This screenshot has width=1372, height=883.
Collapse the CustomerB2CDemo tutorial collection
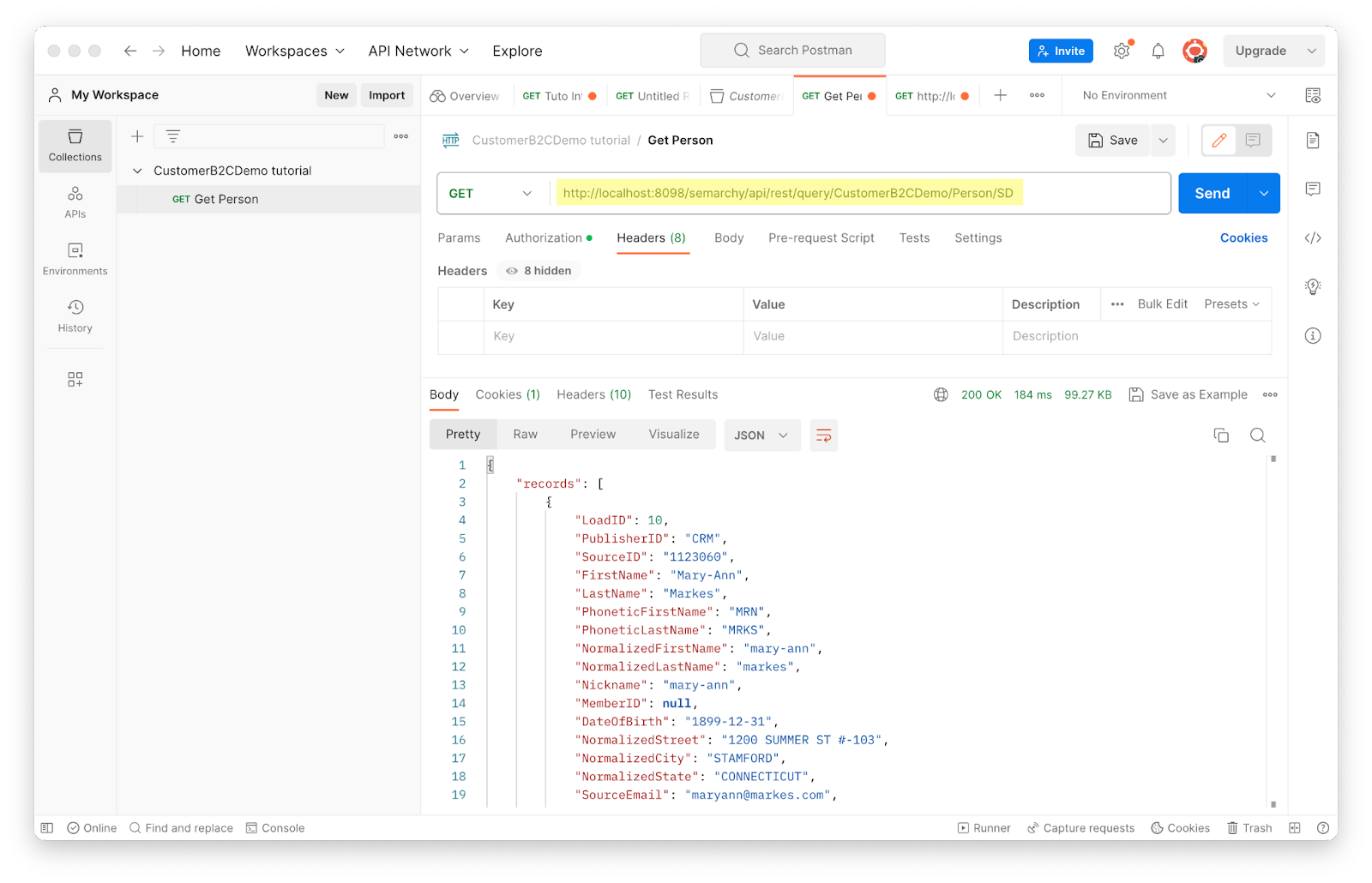(x=137, y=171)
